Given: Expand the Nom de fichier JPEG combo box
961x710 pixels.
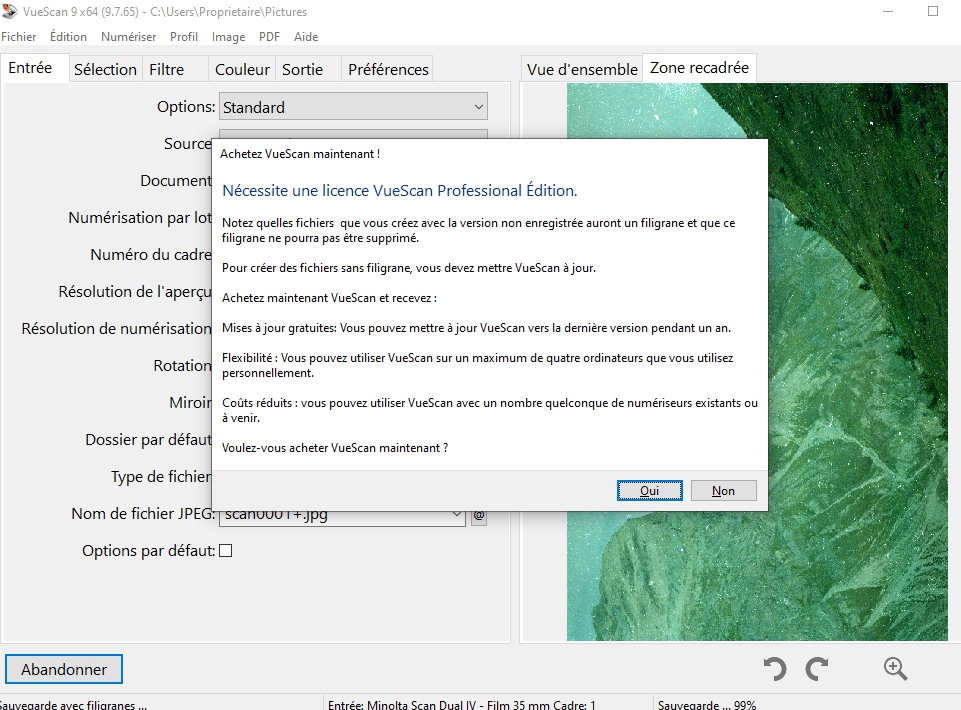Looking at the screenshot, I should (457, 514).
